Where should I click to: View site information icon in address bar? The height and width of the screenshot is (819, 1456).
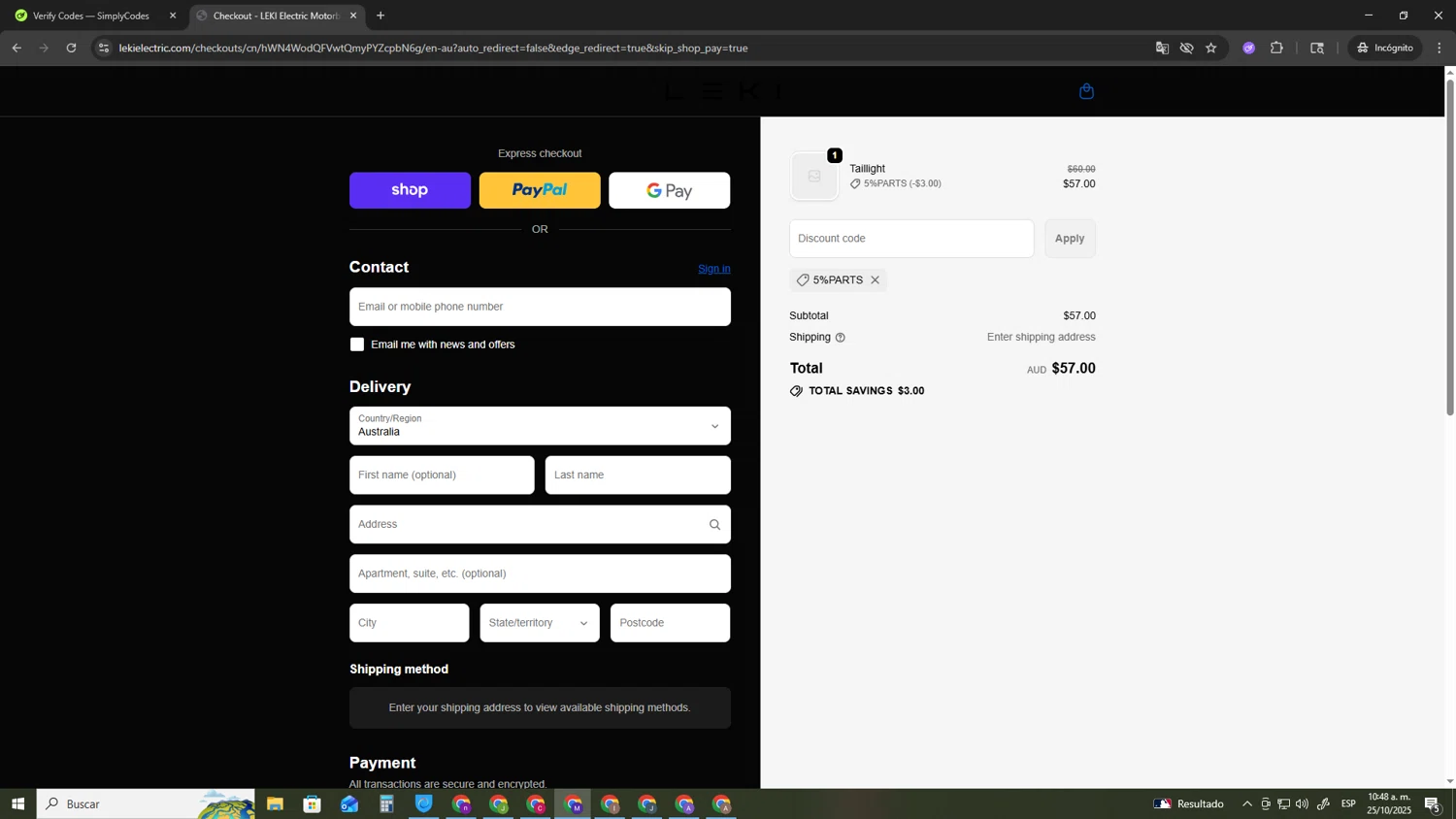click(x=104, y=48)
